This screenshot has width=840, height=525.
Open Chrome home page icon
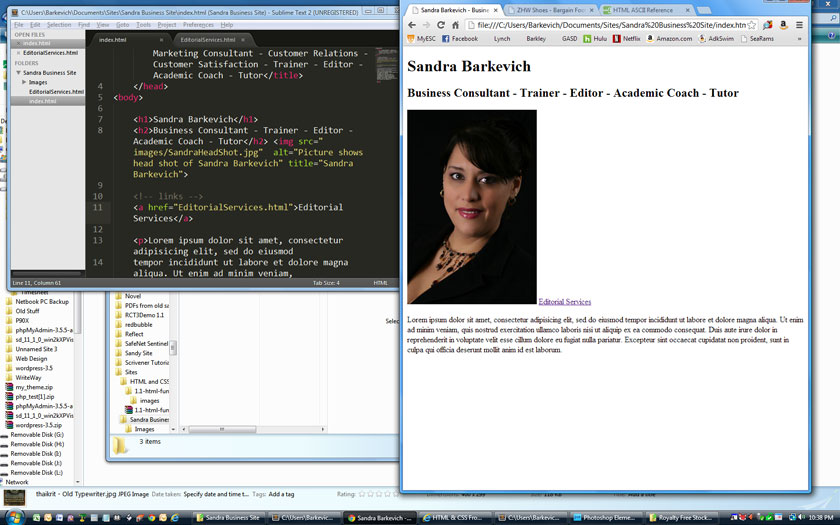pyautogui.click(x=455, y=25)
